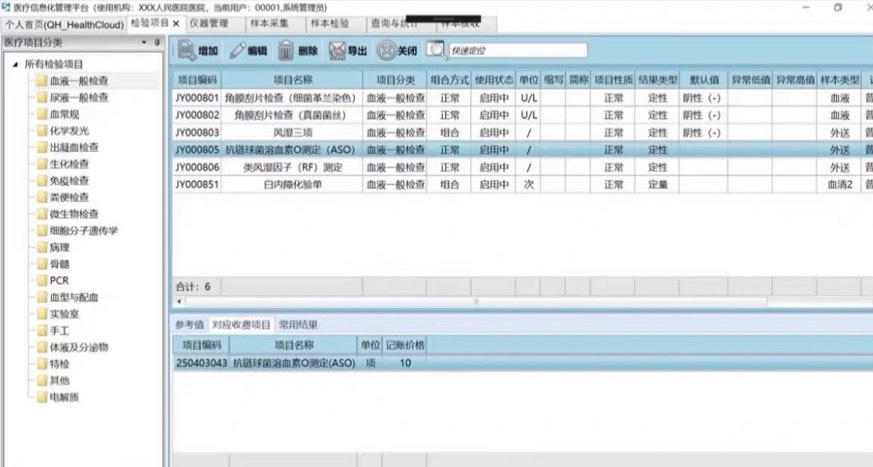873x467 pixels.
Task: Select row JY000802 角膜刮片检查（真菌菌丝）
Action: (522, 115)
